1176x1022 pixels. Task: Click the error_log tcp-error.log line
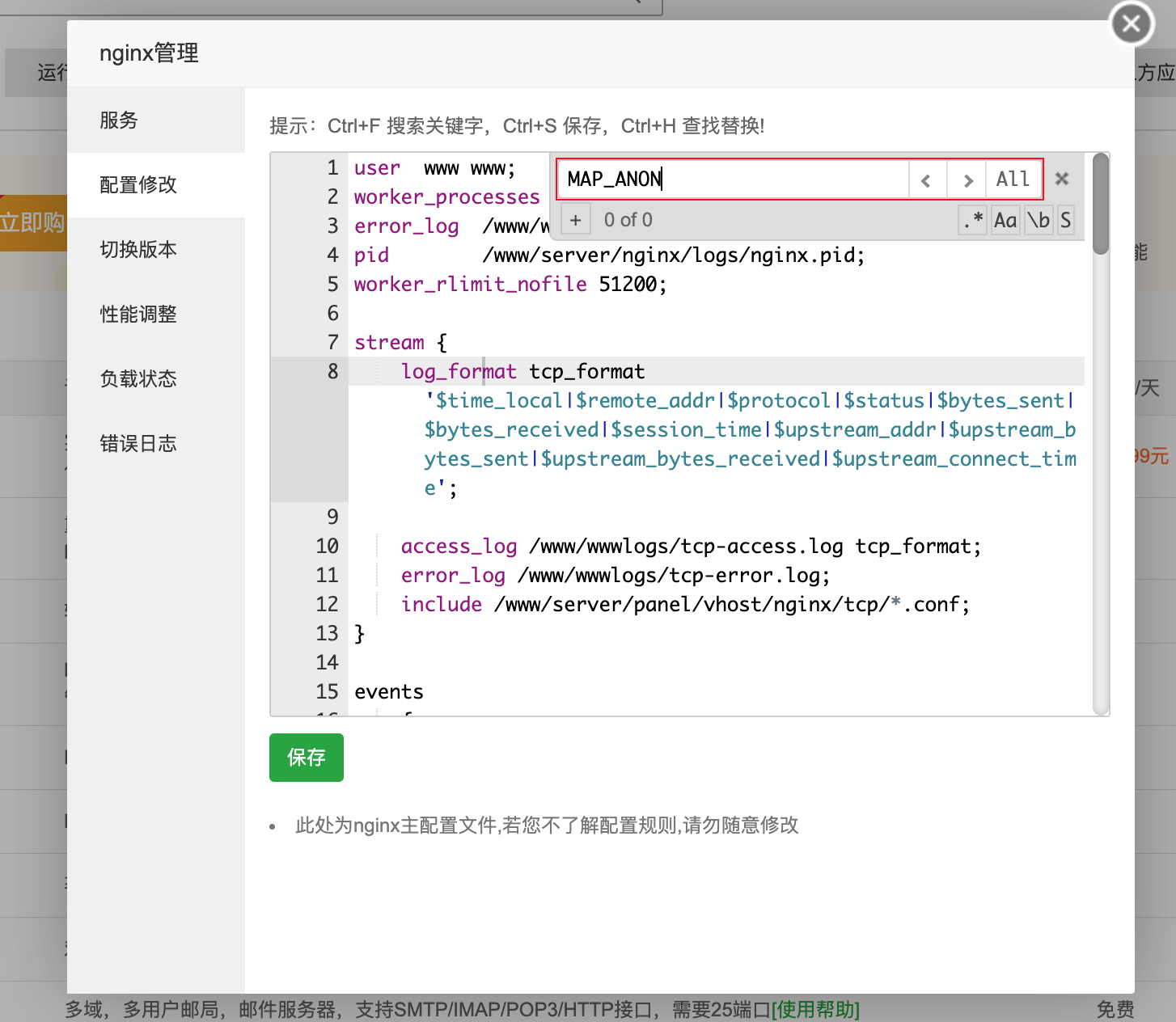[615, 576]
